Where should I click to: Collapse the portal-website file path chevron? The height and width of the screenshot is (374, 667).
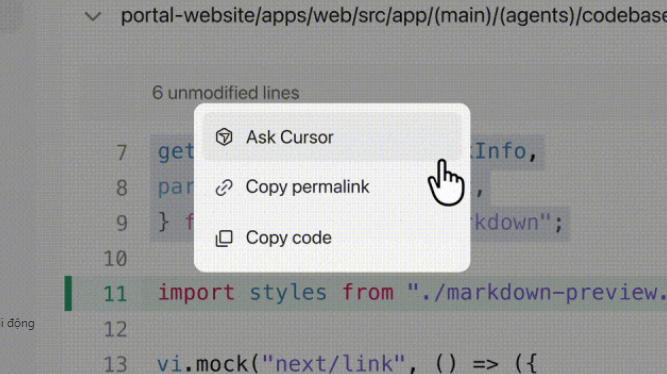[x=92, y=17]
